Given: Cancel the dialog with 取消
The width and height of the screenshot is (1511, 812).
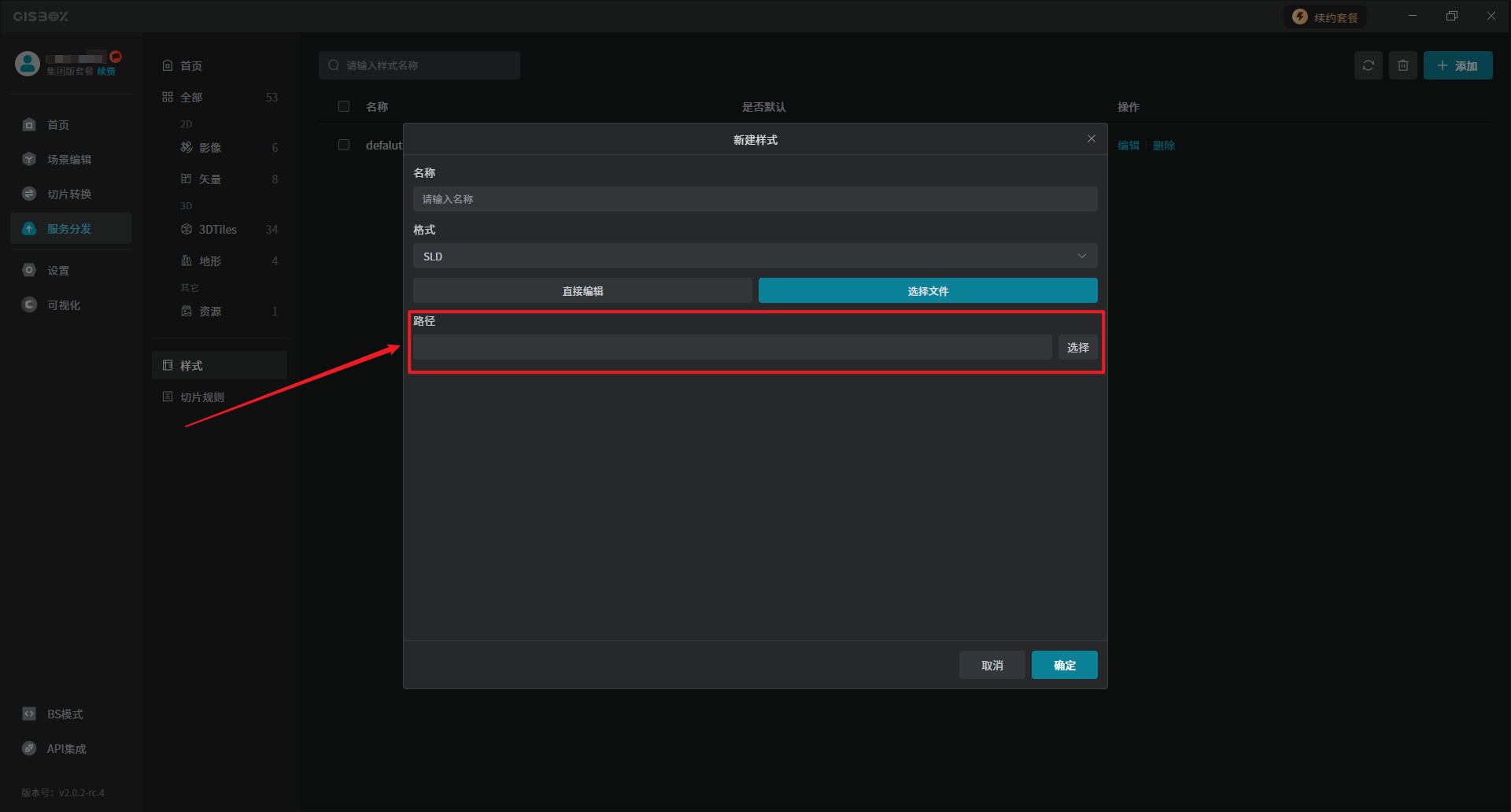Looking at the screenshot, I should 992,665.
